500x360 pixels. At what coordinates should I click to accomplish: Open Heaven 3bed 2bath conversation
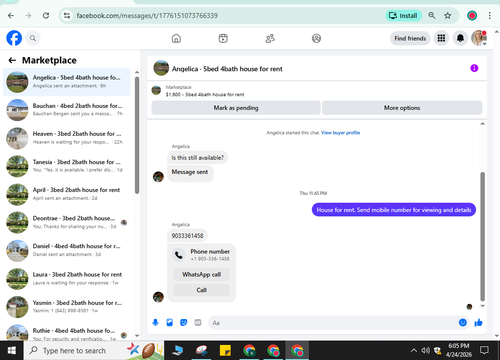coord(67,138)
